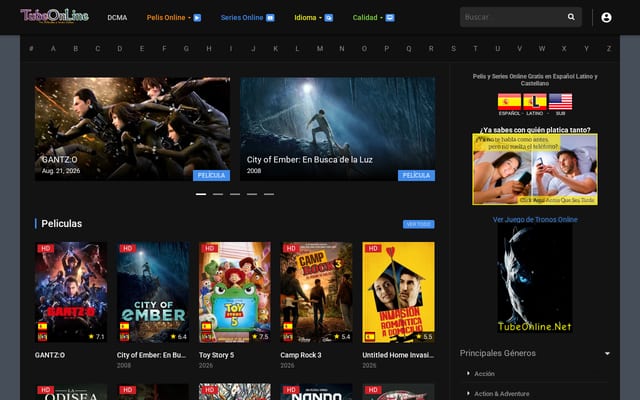This screenshot has width=640, height=400.
Task: Click the TubeOnLine logo
Action: tap(55, 16)
